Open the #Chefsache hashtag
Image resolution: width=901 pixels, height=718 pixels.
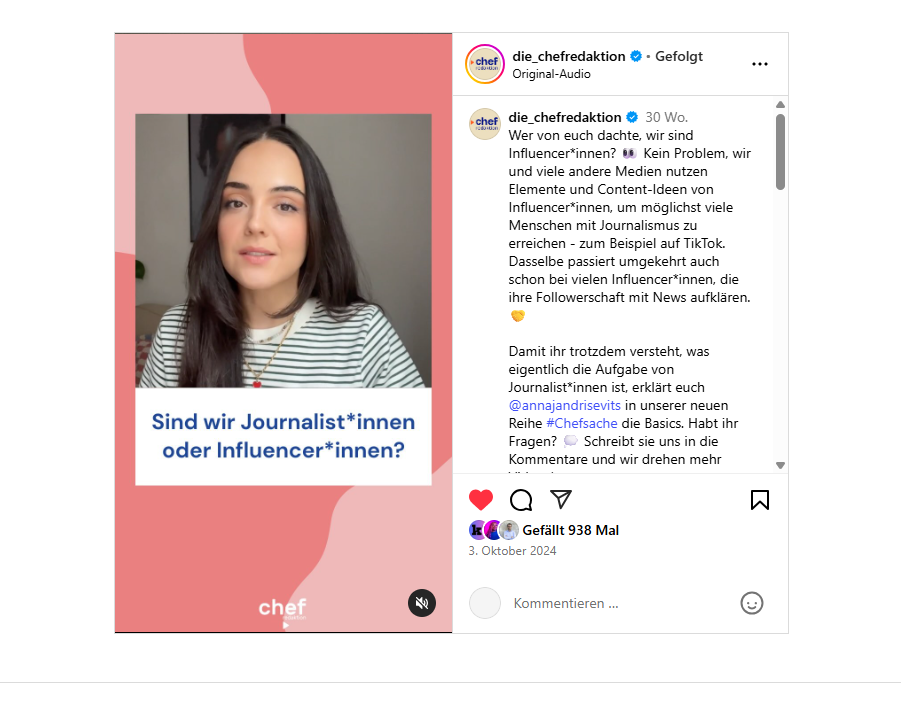click(582, 423)
